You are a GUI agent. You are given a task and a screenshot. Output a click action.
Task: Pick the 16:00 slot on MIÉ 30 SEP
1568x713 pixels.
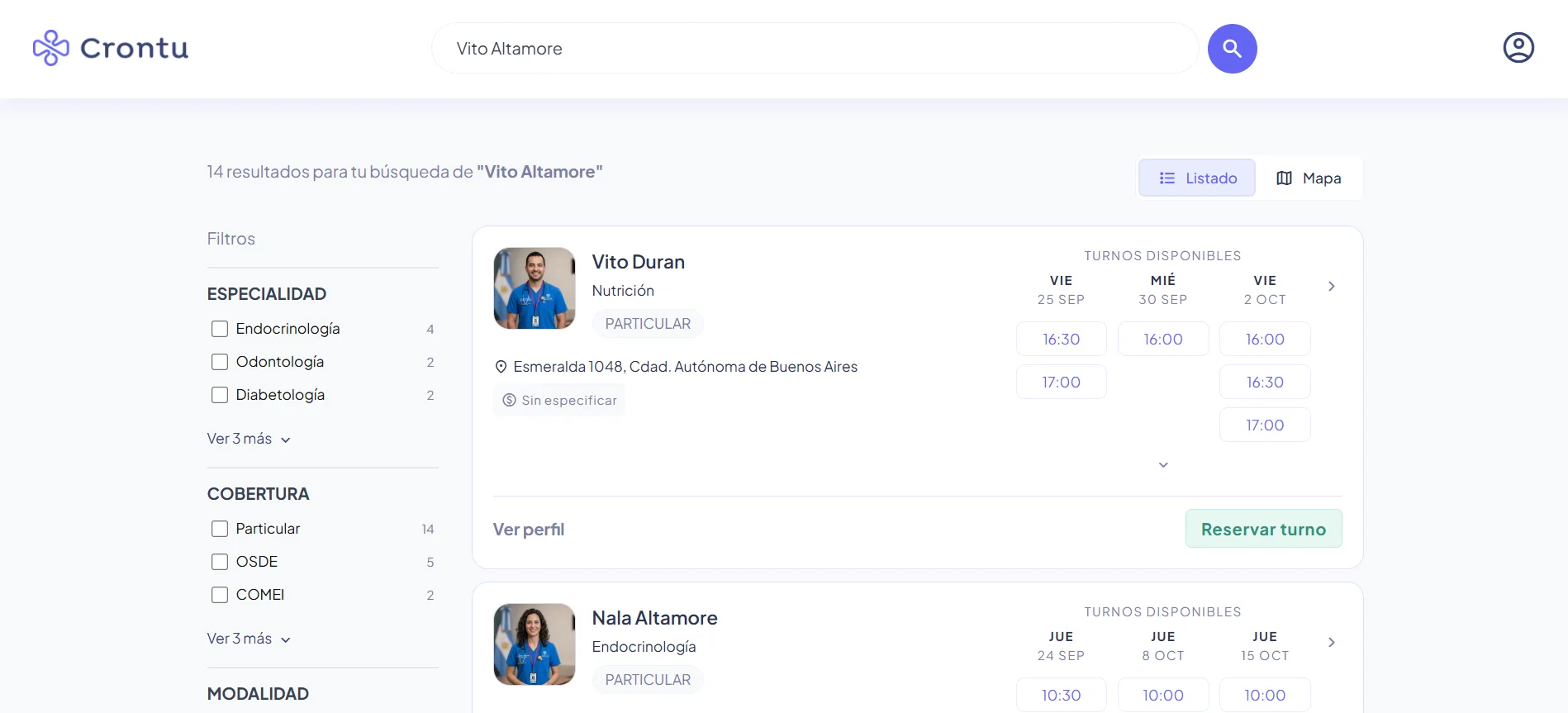click(x=1163, y=340)
